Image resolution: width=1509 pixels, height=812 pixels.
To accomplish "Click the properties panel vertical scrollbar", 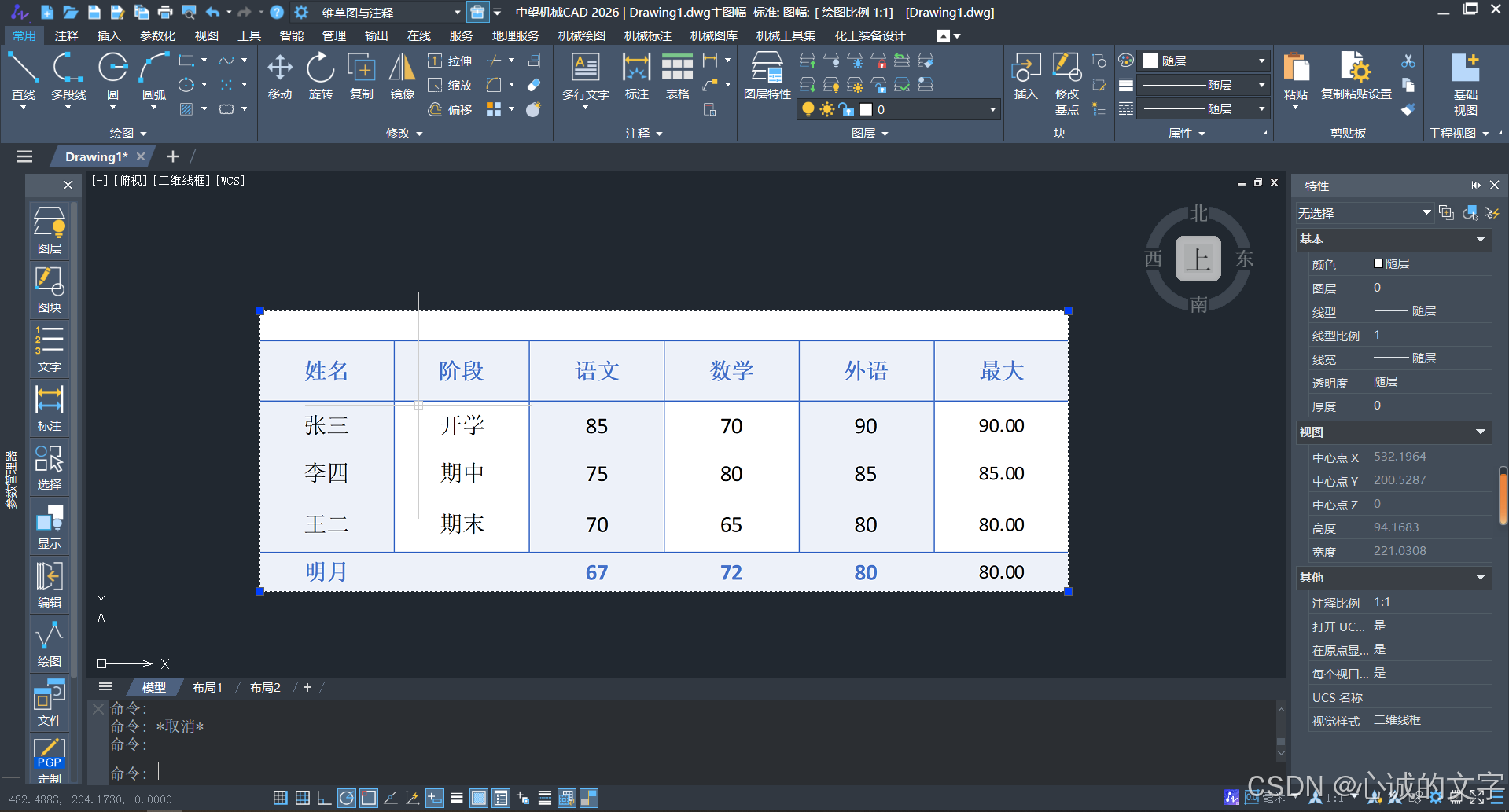I will click(1503, 495).
